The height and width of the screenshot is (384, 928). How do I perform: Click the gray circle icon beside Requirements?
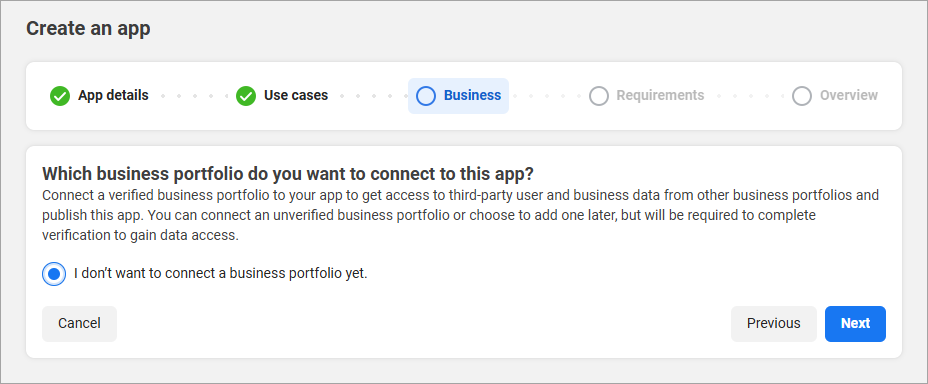pyautogui.click(x=598, y=96)
